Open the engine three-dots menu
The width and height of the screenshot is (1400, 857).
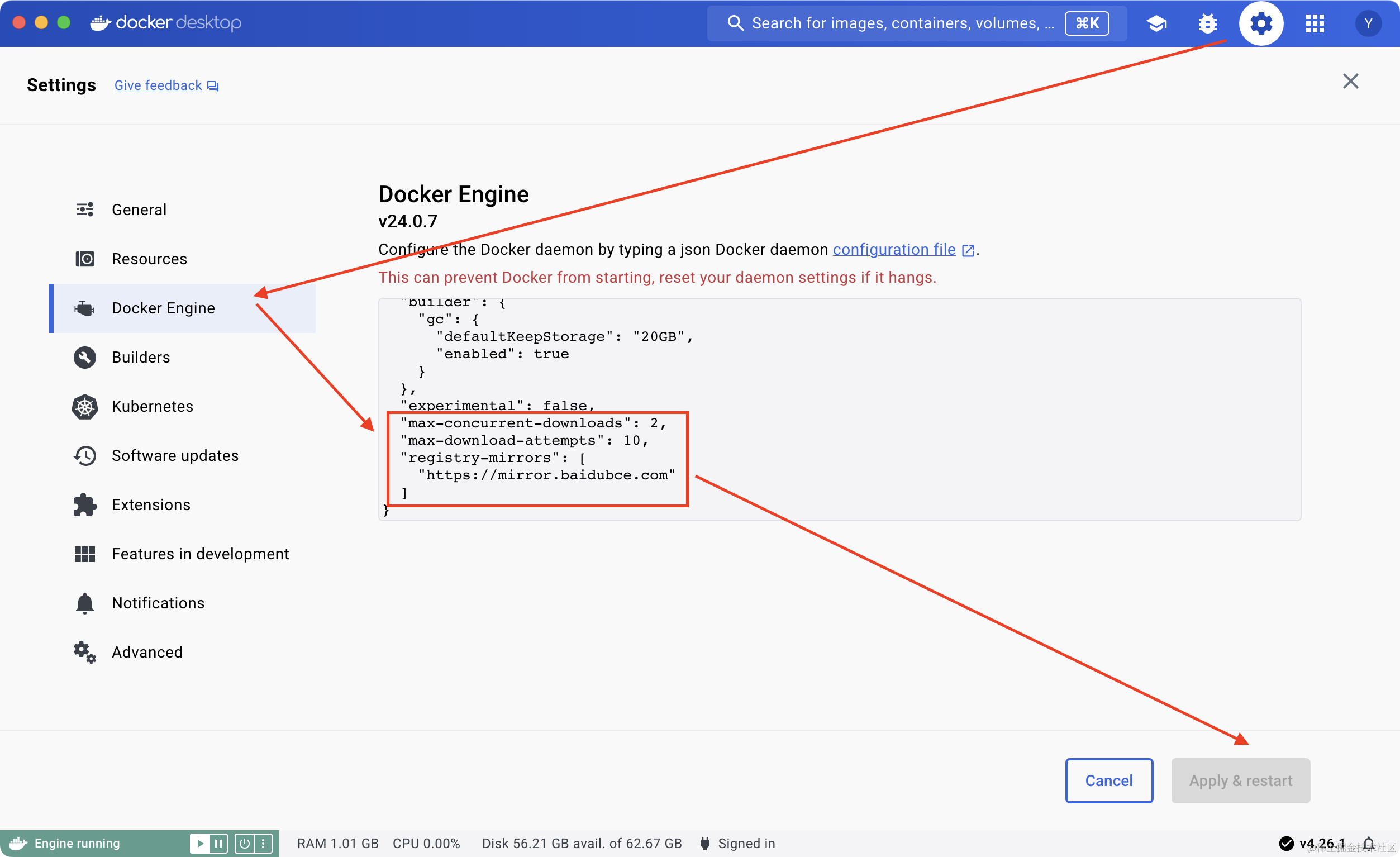263,843
